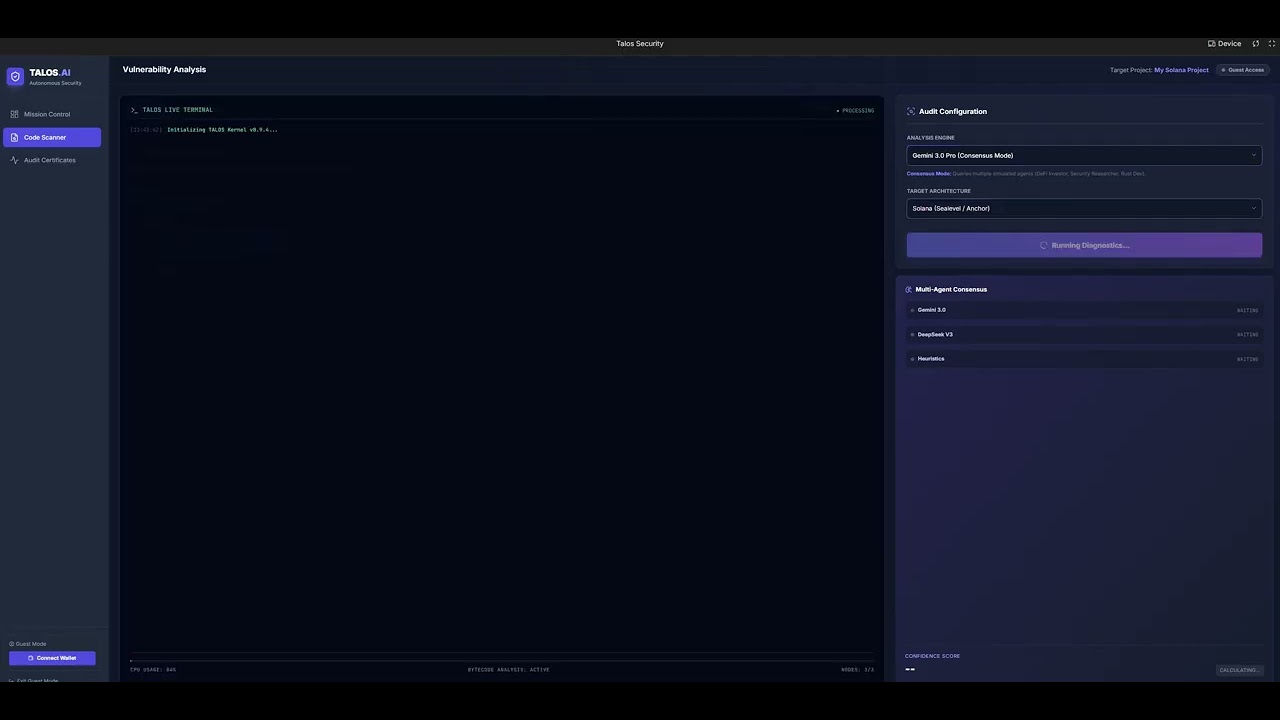Click the Consensus Mode description text
1280x720 pixels.
pyautogui.click(x=1025, y=174)
